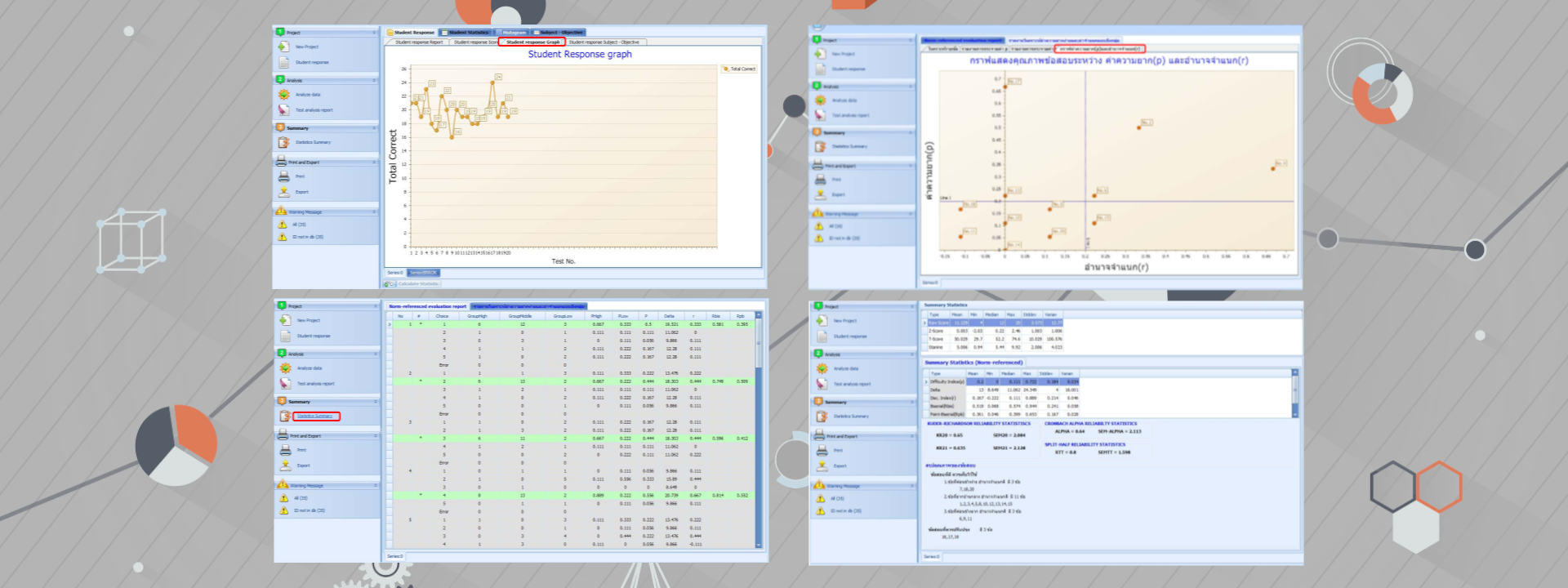Screen dimensions: 1568x588
Task: Click Series:ERROR tab below Student Response graph
Action: click(x=423, y=273)
